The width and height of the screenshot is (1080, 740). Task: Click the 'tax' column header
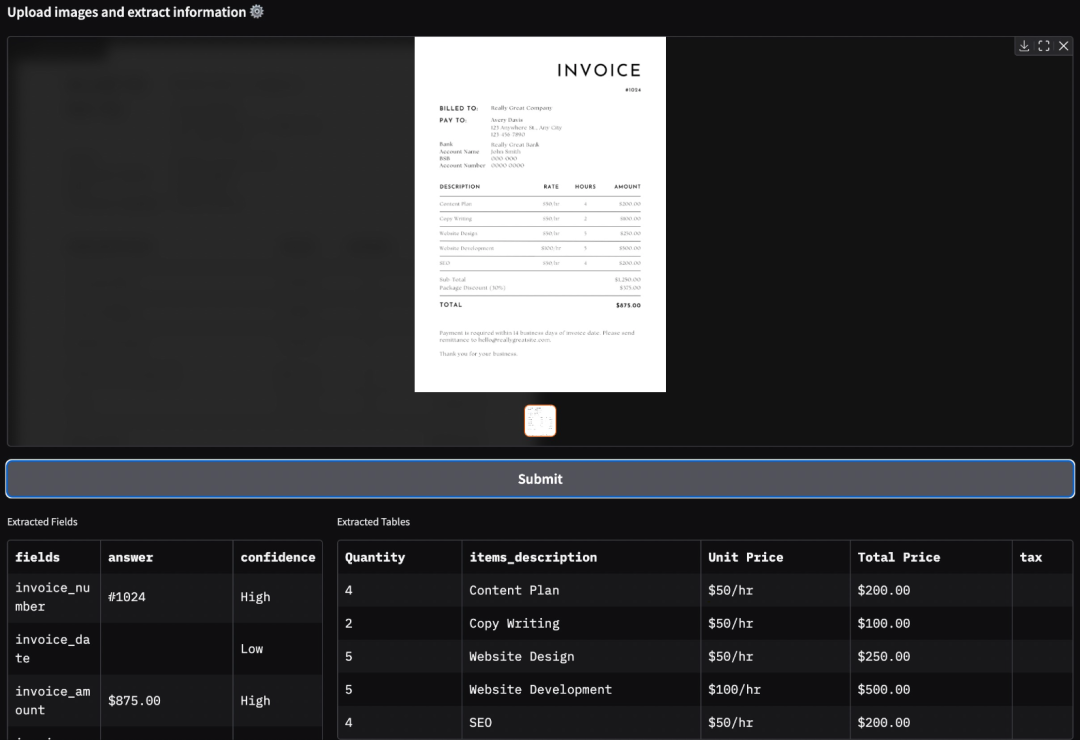(1030, 557)
